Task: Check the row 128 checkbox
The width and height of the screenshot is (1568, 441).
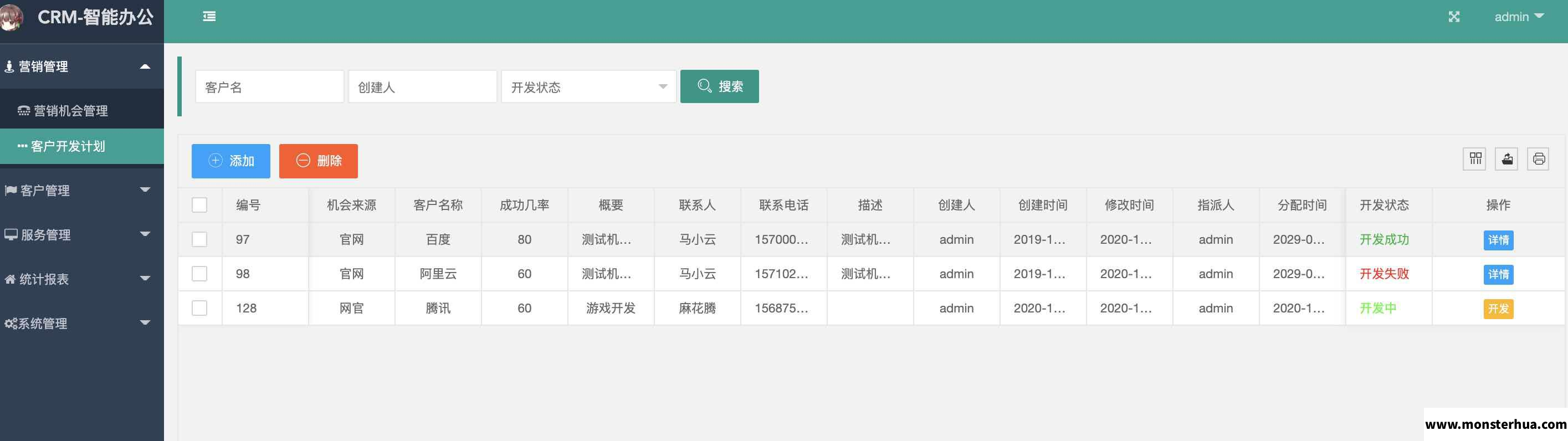Action: 199,309
